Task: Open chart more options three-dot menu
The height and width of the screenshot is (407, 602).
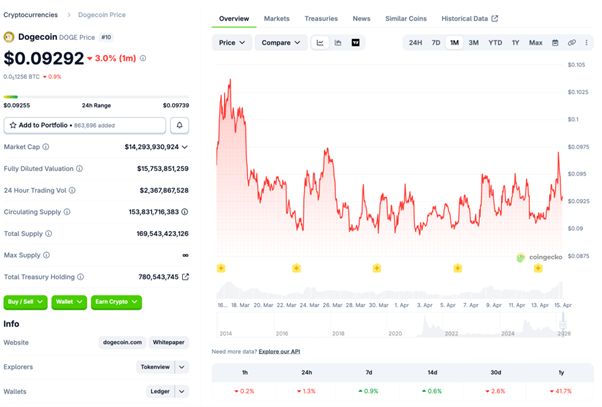Action: [x=587, y=43]
